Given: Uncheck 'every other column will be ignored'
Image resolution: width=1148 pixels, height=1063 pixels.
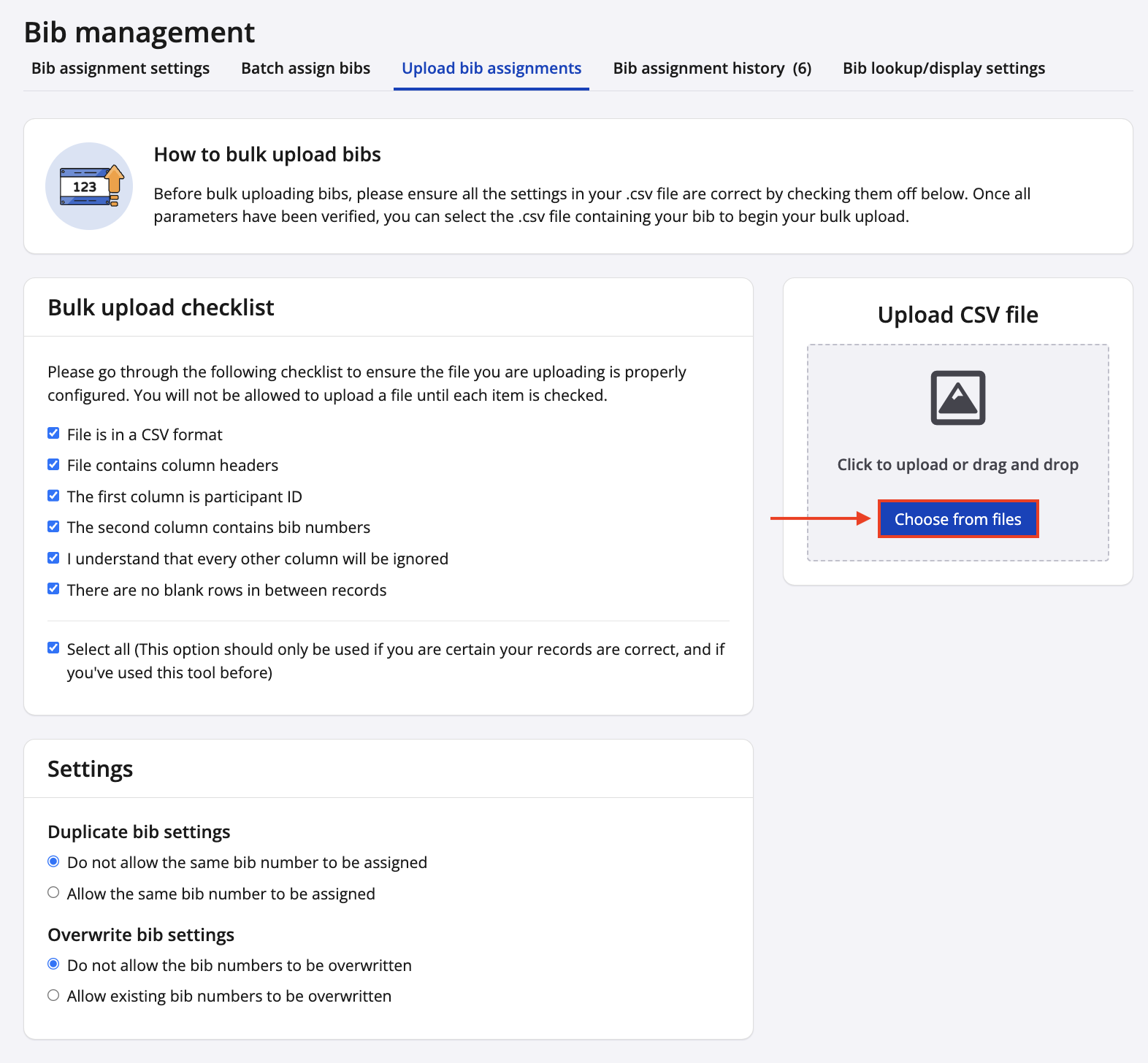Looking at the screenshot, I should pyautogui.click(x=53, y=558).
